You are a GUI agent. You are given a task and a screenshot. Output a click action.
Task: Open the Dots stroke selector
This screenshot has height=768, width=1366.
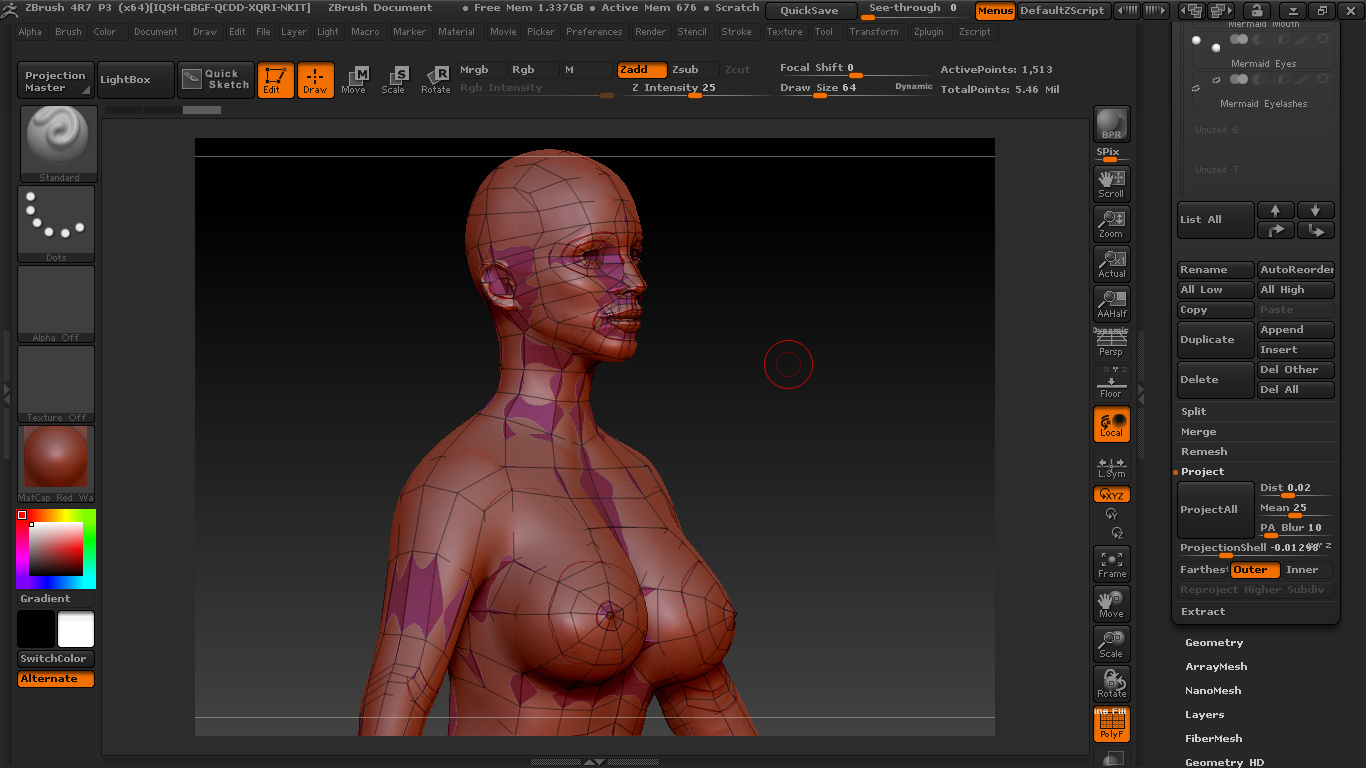[56, 224]
